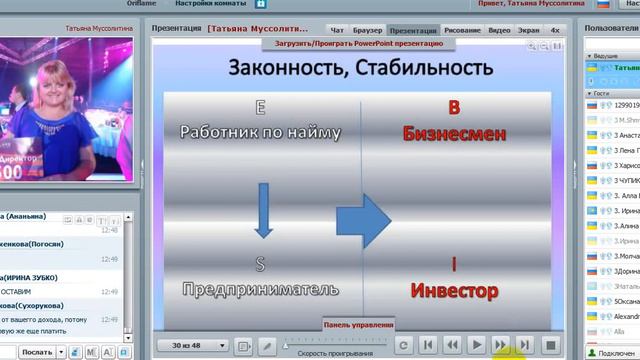Zoom in on the presentation
This screenshot has width=640, height=360.
(531, 47)
